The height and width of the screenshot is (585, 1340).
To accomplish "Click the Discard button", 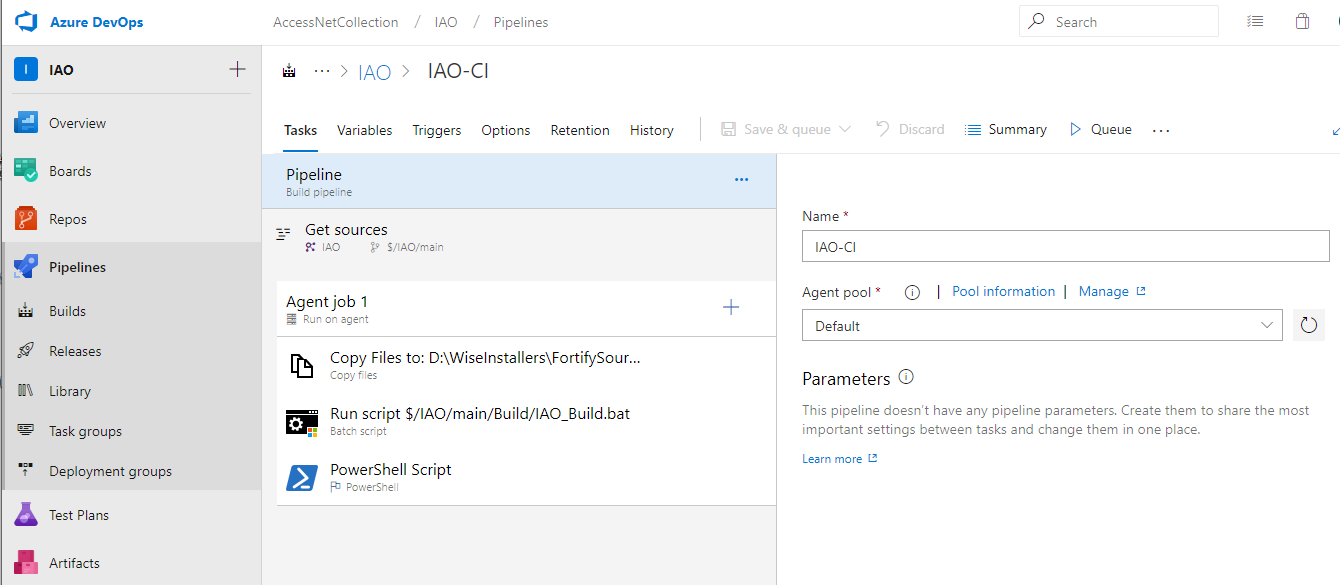I will (x=910, y=129).
